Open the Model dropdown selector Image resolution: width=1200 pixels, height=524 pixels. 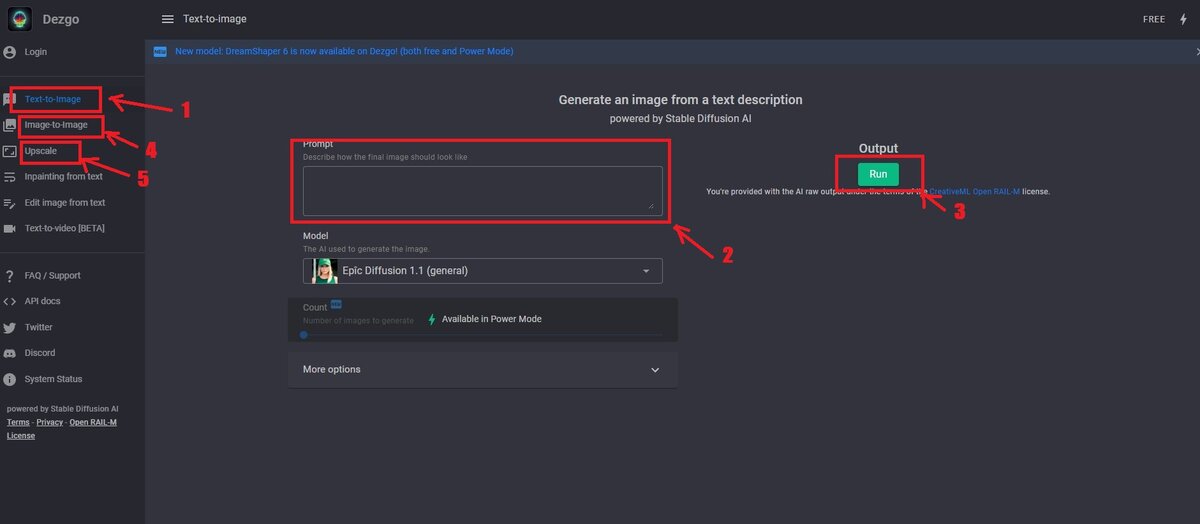point(483,271)
